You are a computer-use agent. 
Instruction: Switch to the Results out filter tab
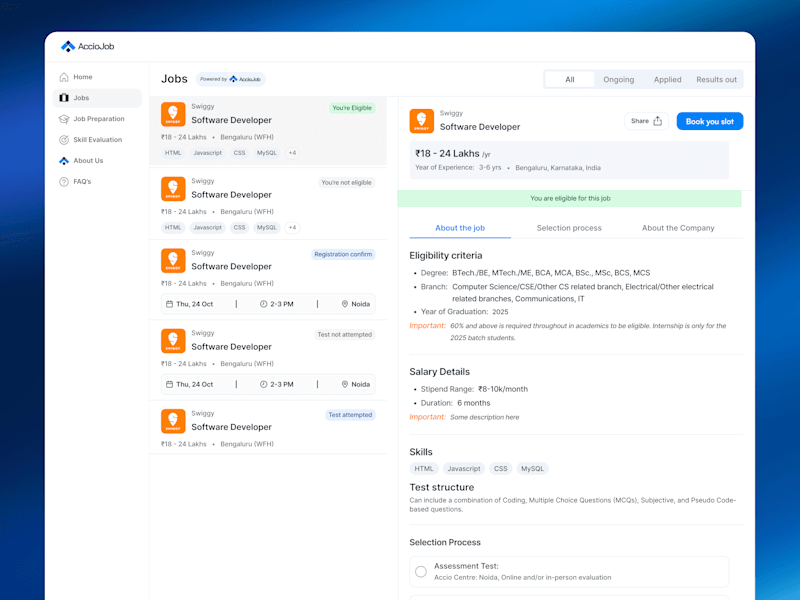pyautogui.click(x=716, y=80)
